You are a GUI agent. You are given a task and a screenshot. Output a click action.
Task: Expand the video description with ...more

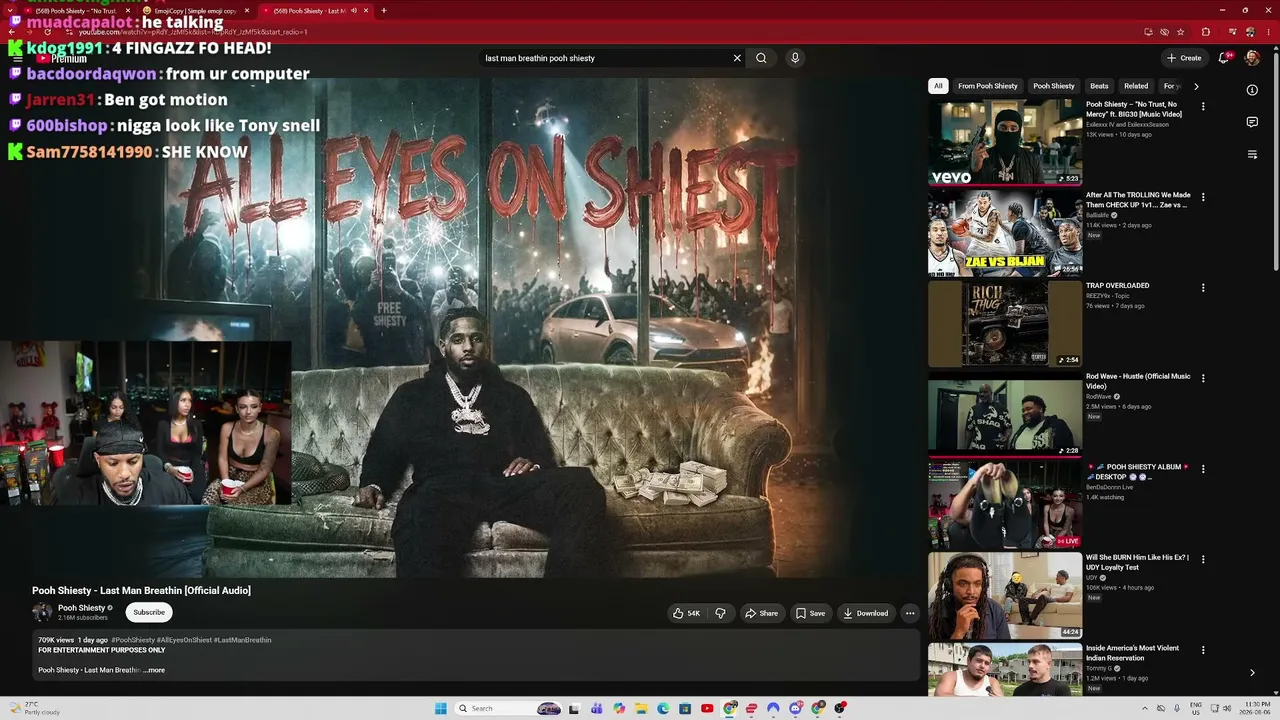coord(154,670)
